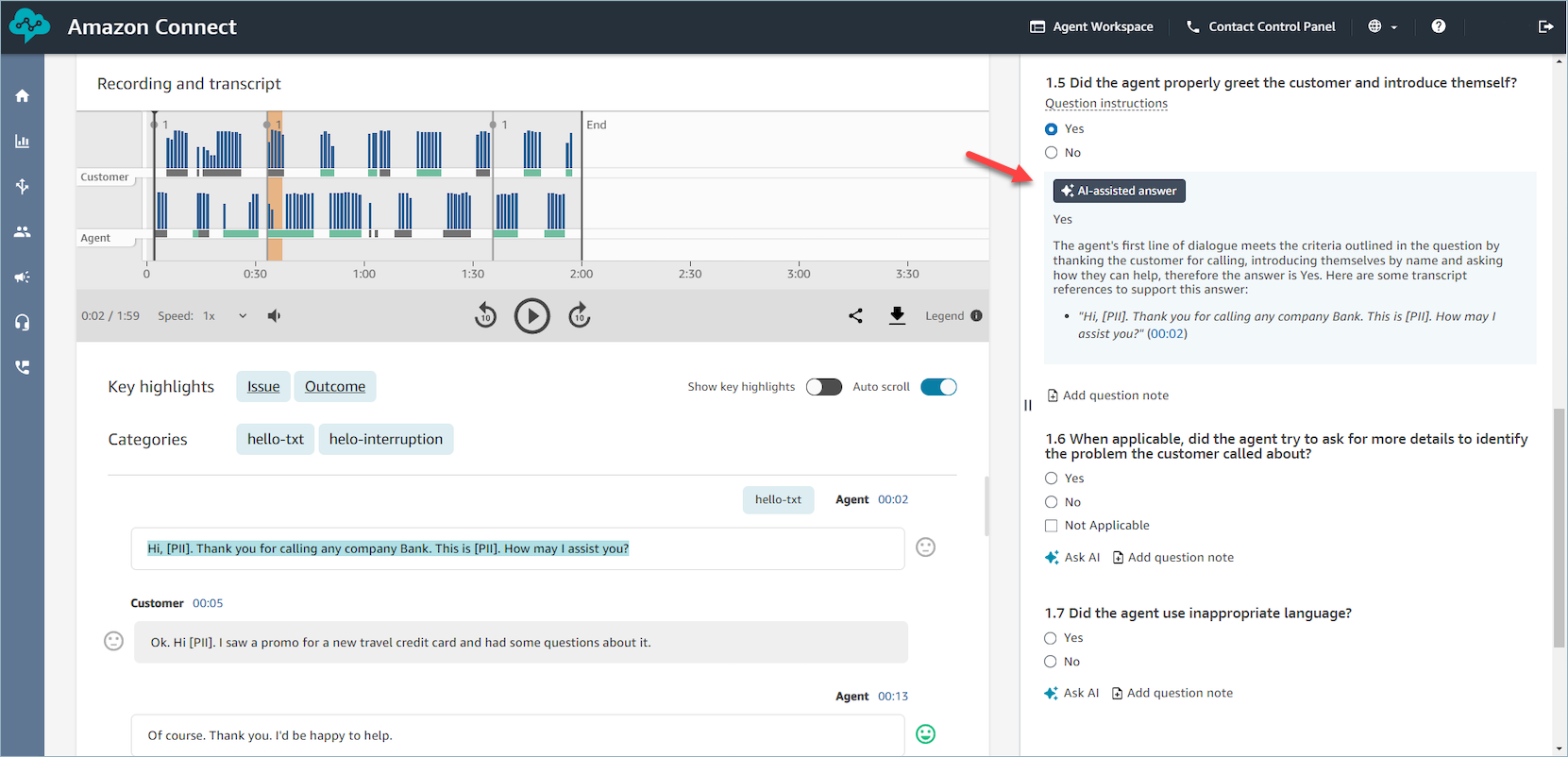This screenshot has height=757, width=1568.
Task: Mute the recording volume speaker icon
Action: coord(274,316)
